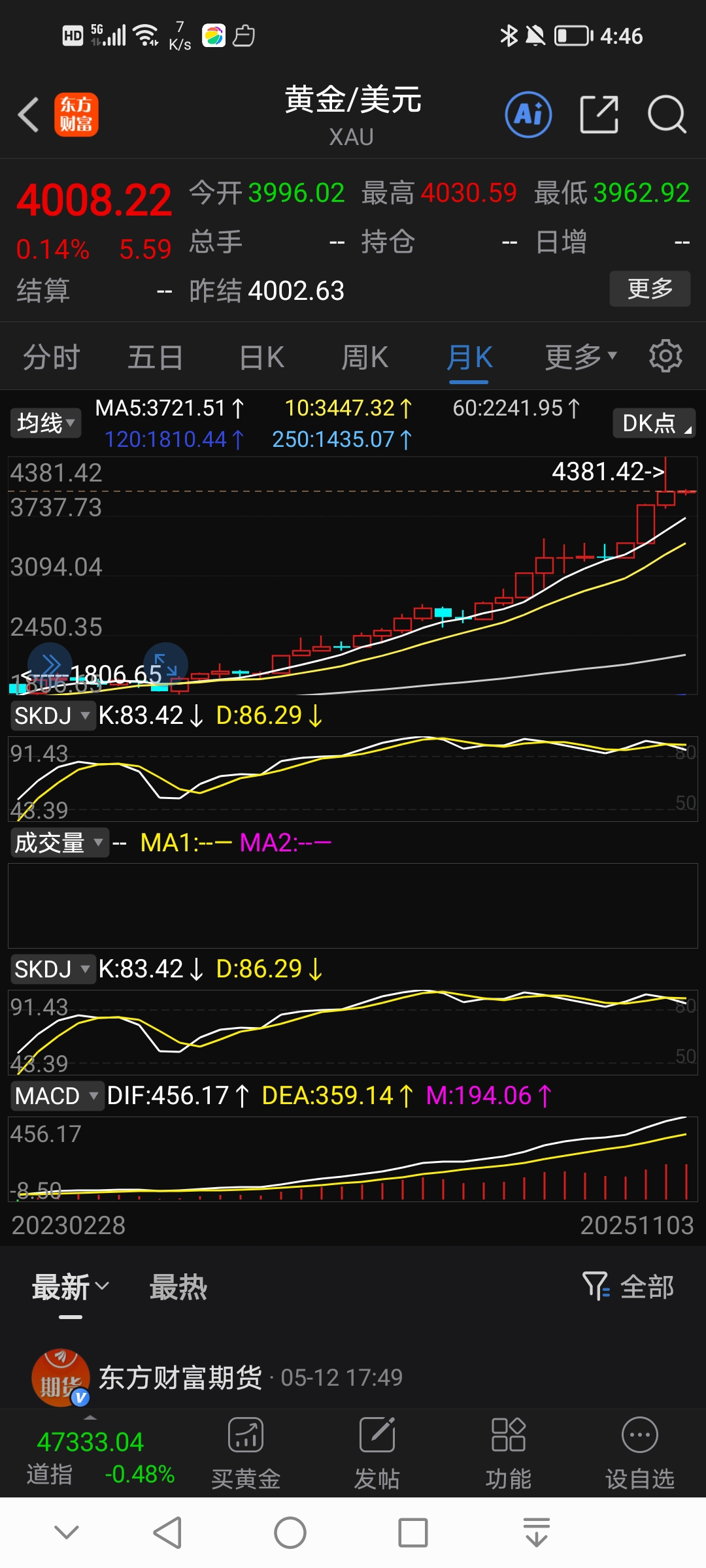Image resolution: width=706 pixels, height=1568 pixels.
Task: Tap Android home circle button
Action: pos(290,1533)
